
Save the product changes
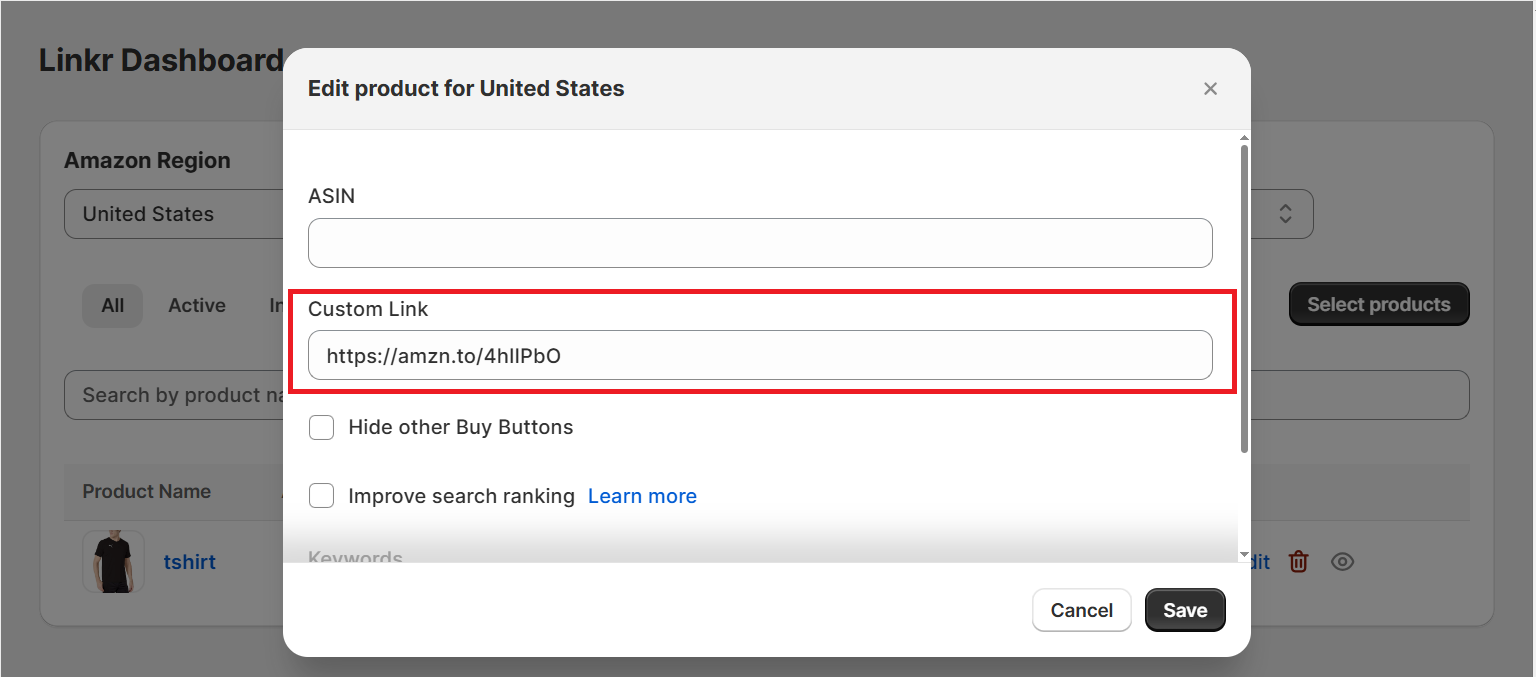coord(1185,610)
